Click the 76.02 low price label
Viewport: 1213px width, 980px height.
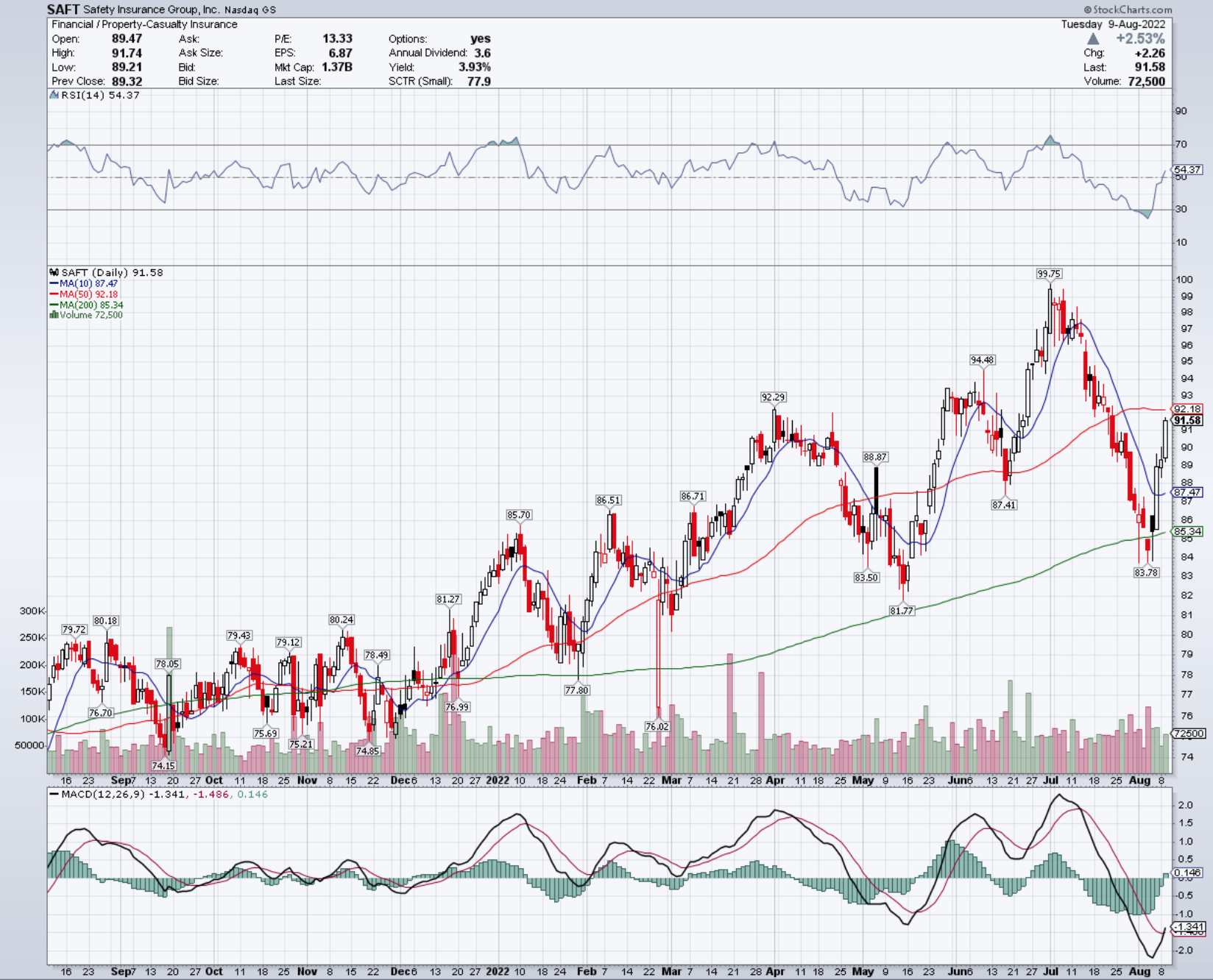[657, 726]
